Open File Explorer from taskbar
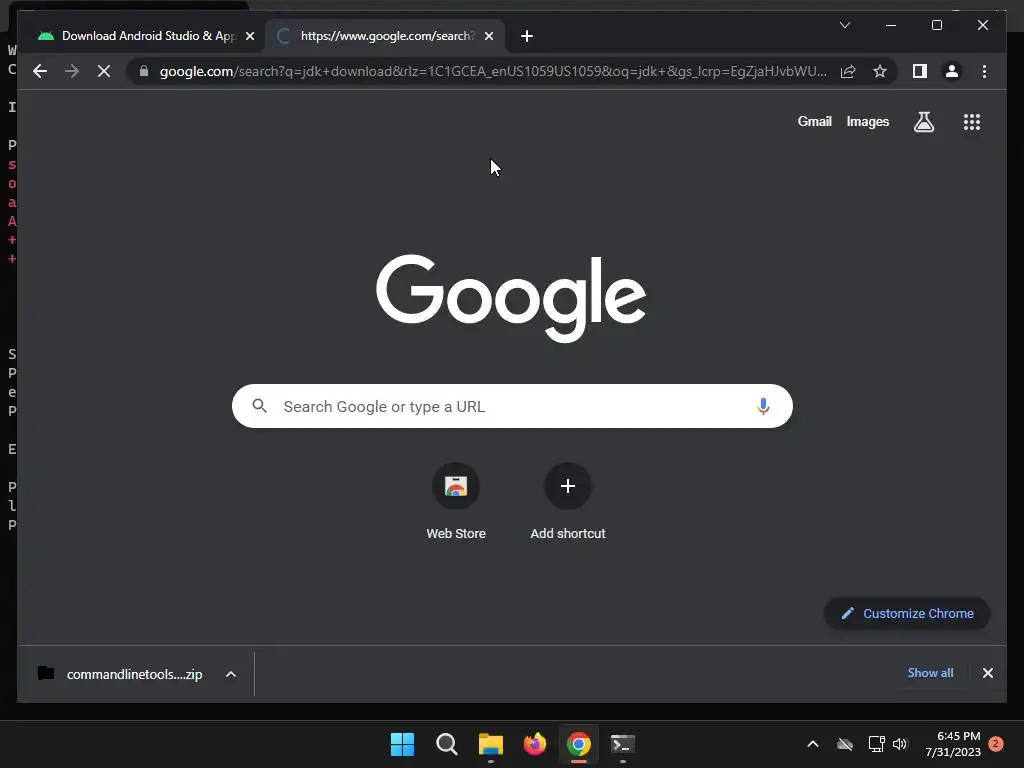Image resolution: width=1024 pixels, height=768 pixels. [x=490, y=744]
